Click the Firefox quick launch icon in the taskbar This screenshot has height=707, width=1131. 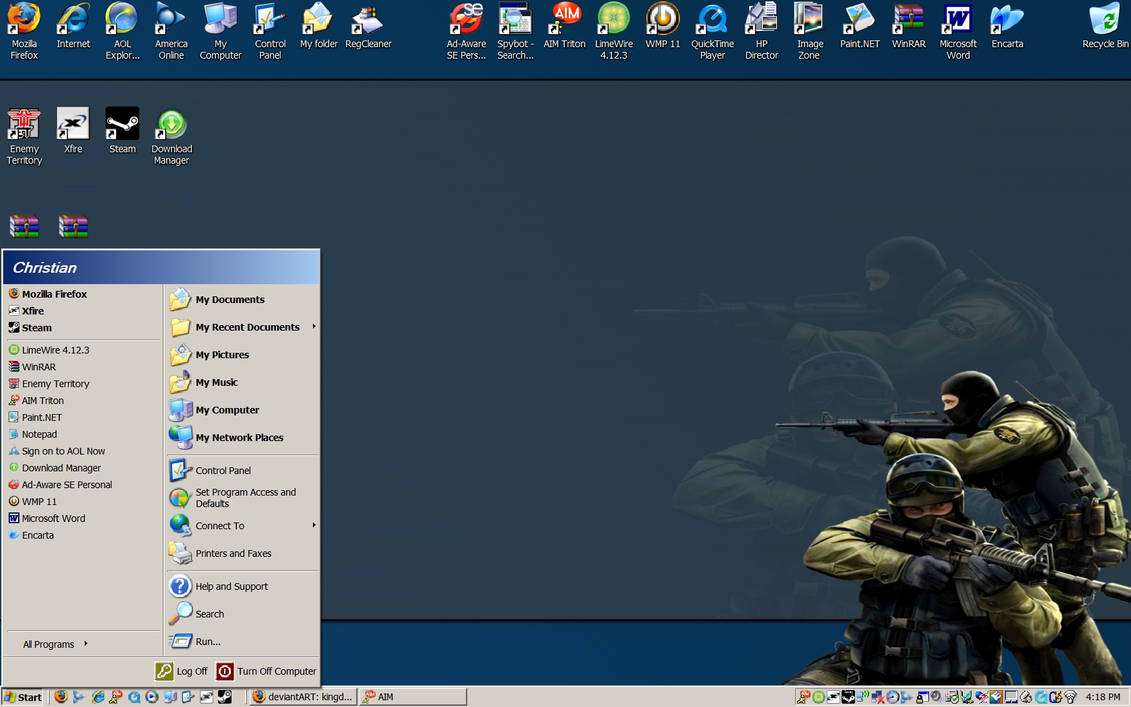(x=61, y=697)
